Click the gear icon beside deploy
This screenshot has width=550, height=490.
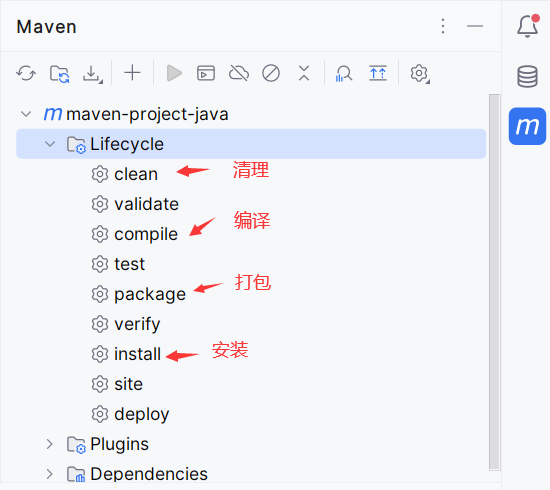click(100, 414)
